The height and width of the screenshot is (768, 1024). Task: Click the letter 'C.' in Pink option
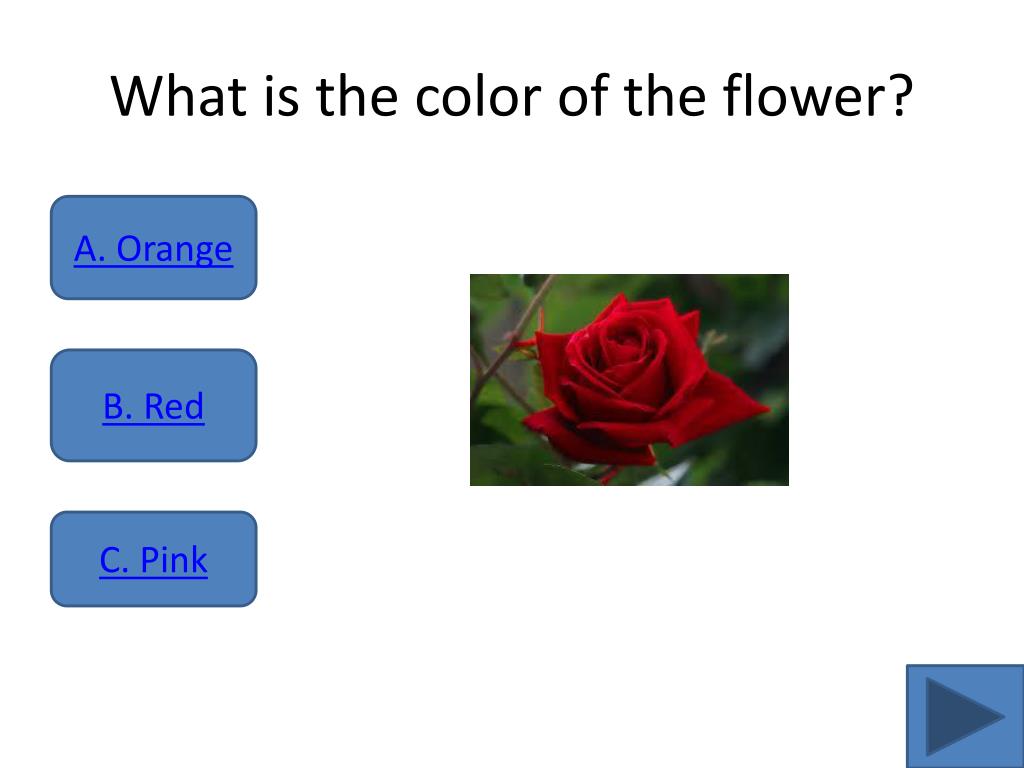[114, 560]
